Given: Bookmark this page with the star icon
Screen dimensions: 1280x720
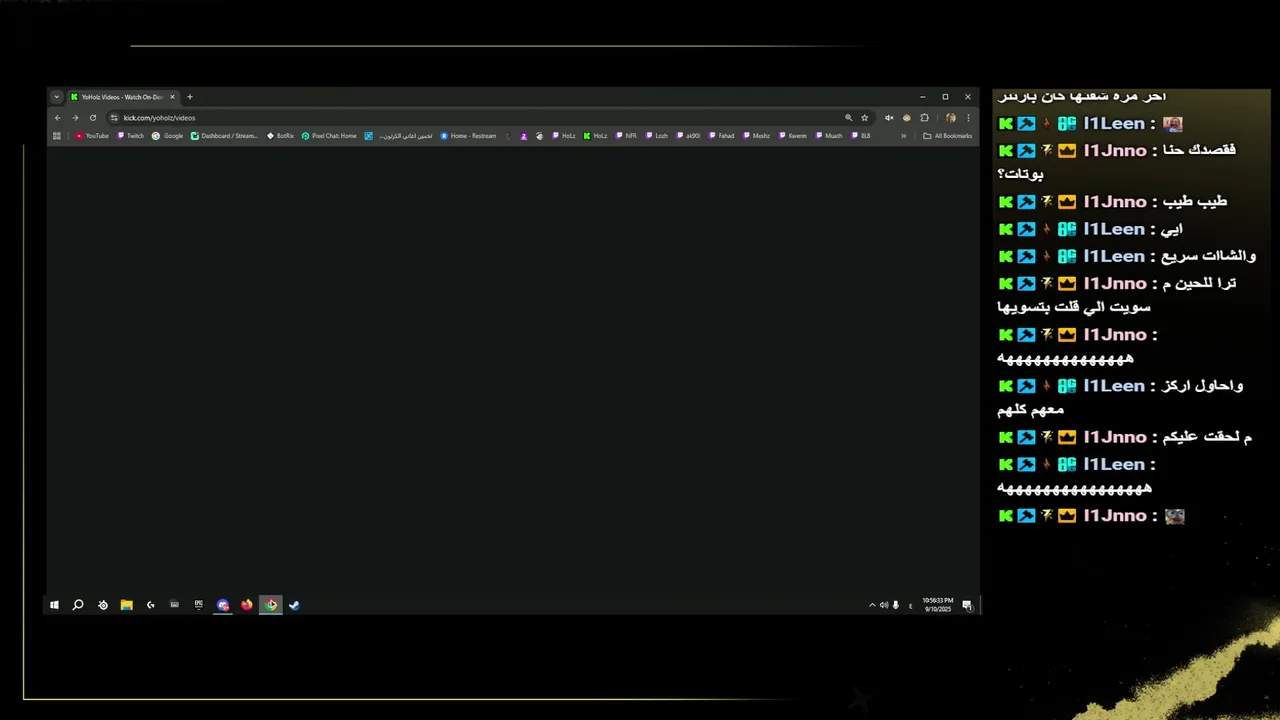Looking at the screenshot, I should 865,118.
